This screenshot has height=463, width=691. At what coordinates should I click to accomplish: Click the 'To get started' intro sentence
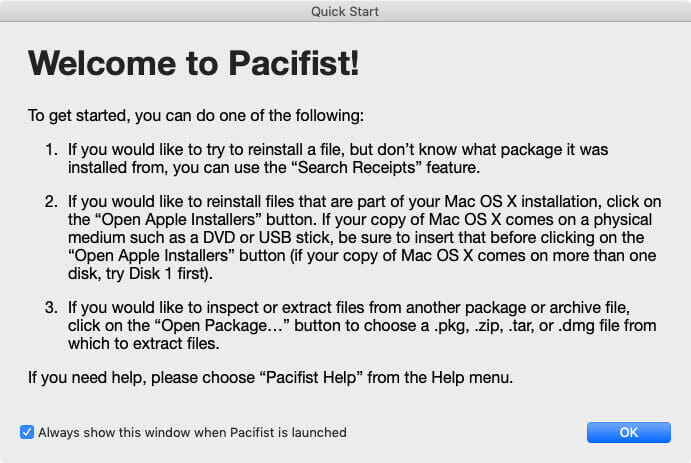point(182,116)
